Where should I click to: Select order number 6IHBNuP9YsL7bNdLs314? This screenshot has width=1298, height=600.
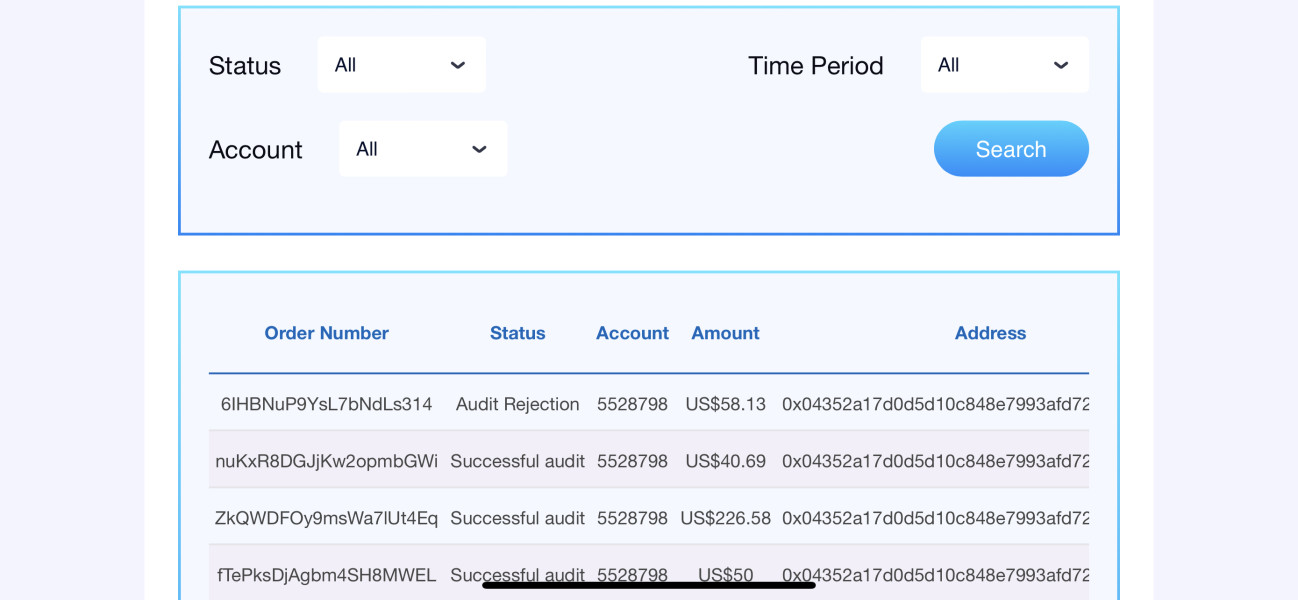point(326,404)
